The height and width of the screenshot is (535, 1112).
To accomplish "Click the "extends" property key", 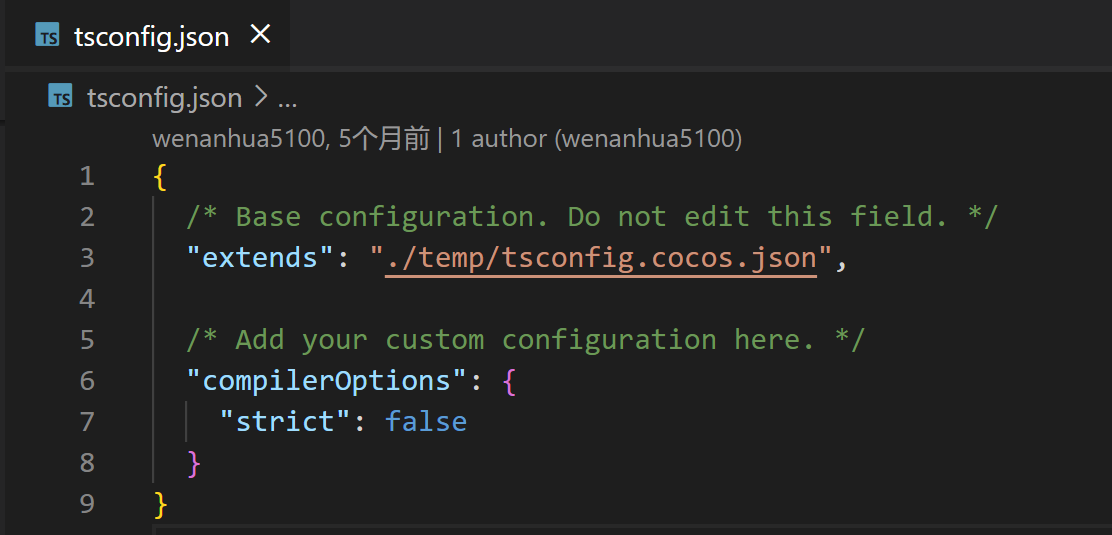I will coord(260,258).
